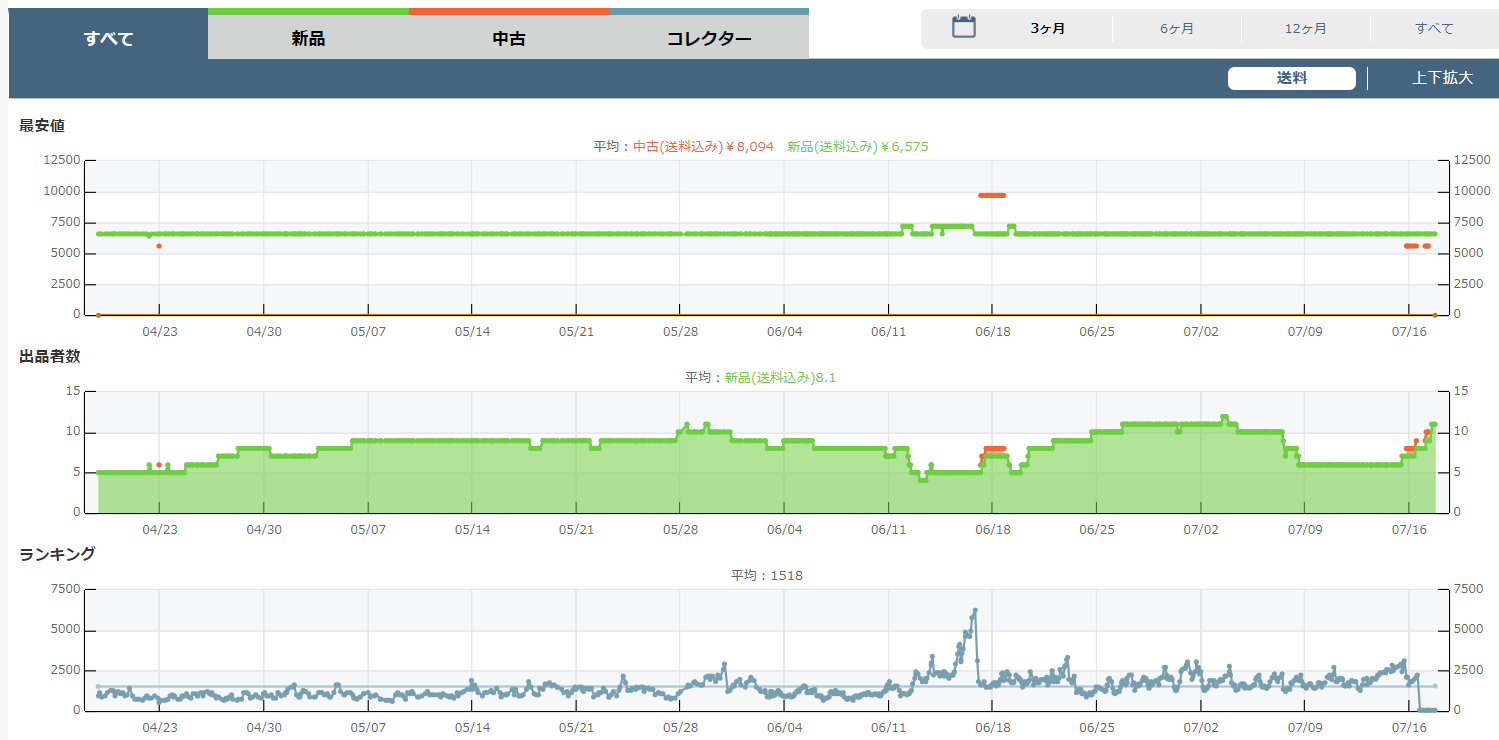Choose the 12ヶ月 time range
The height and width of the screenshot is (740, 1499).
(x=1305, y=28)
